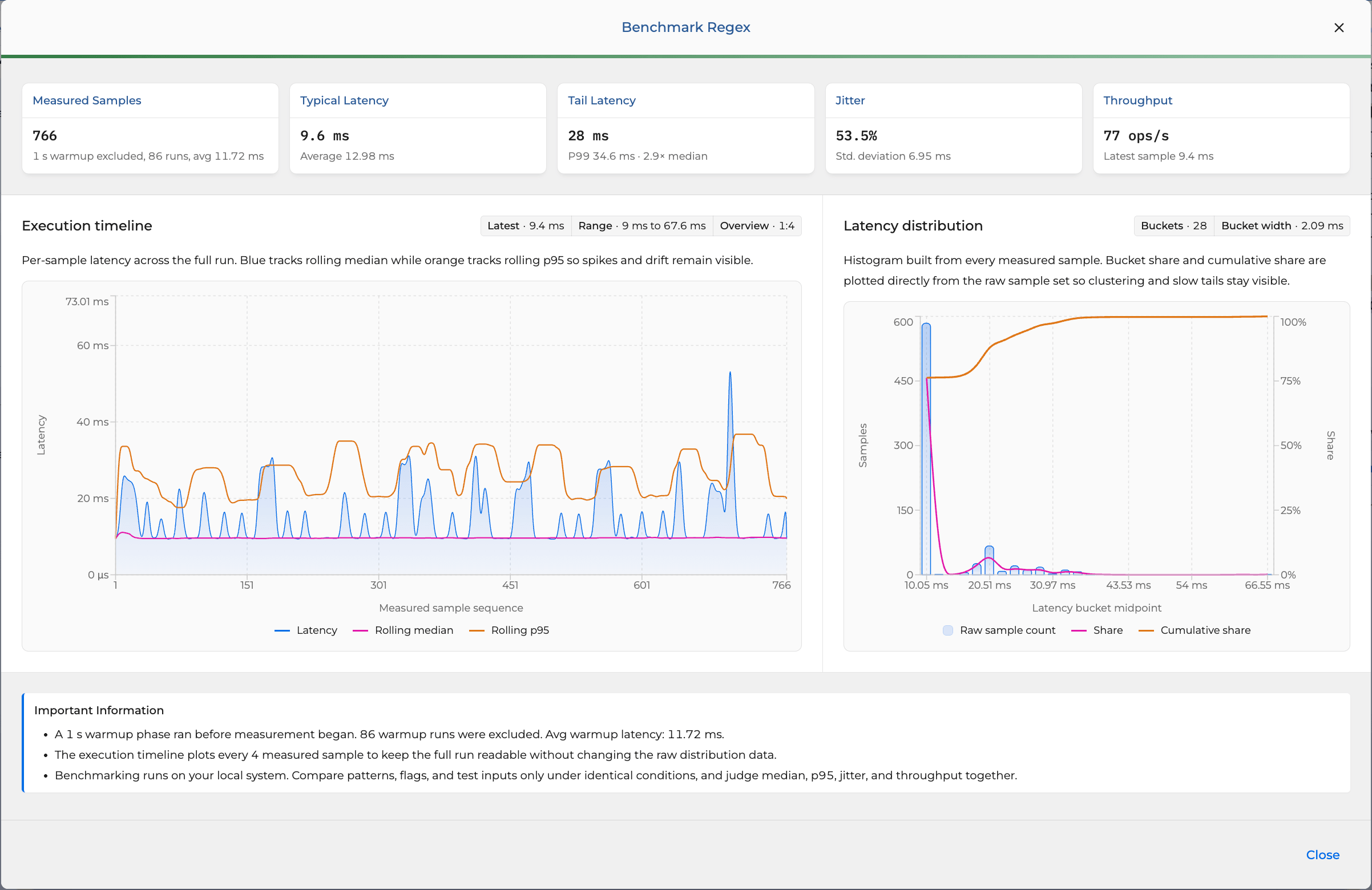Click the Important Information heading
This screenshot has width=1372, height=890.
[99, 710]
